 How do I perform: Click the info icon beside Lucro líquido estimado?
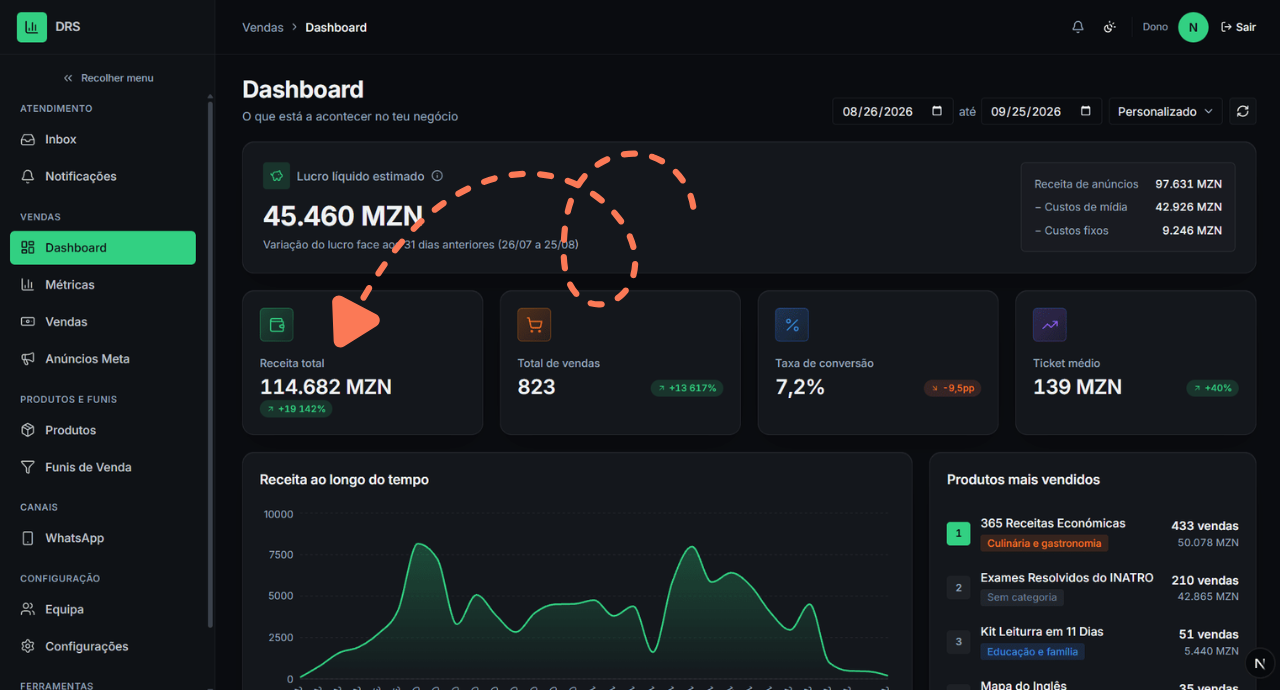(x=437, y=176)
